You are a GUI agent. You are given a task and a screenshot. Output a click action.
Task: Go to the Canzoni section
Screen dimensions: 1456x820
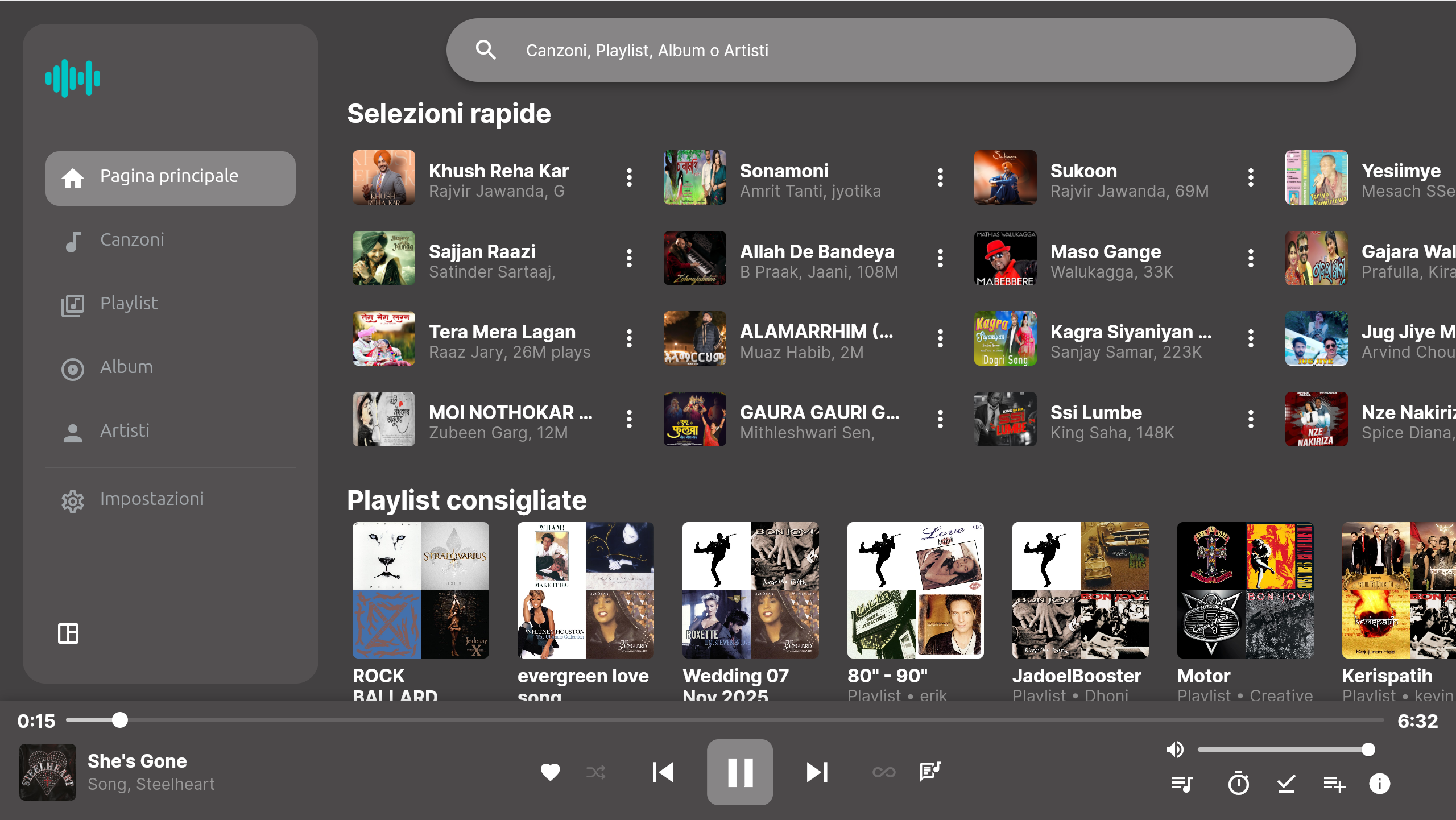click(132, 239)
